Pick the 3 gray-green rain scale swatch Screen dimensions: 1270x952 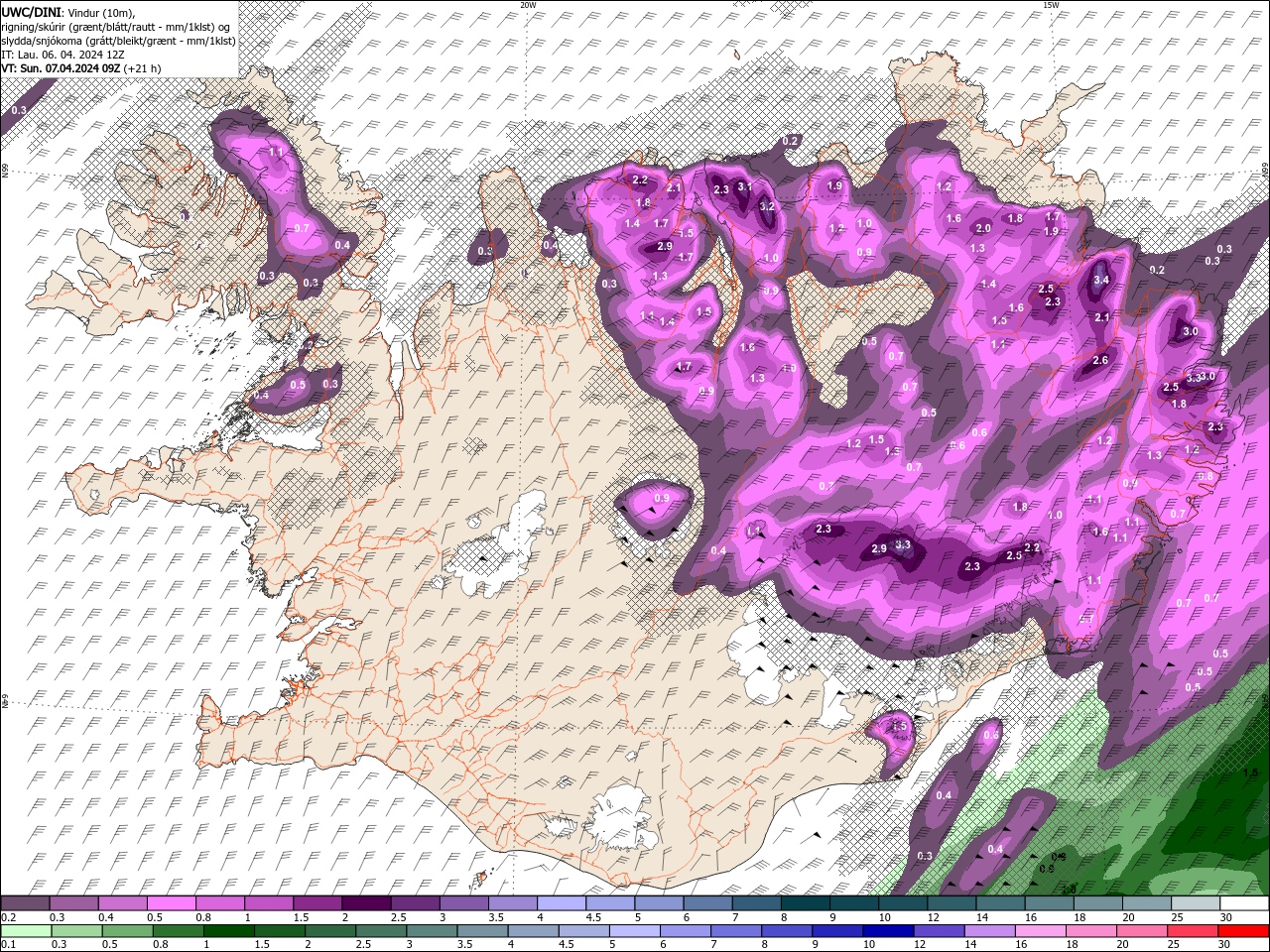(x=431, y=931)
